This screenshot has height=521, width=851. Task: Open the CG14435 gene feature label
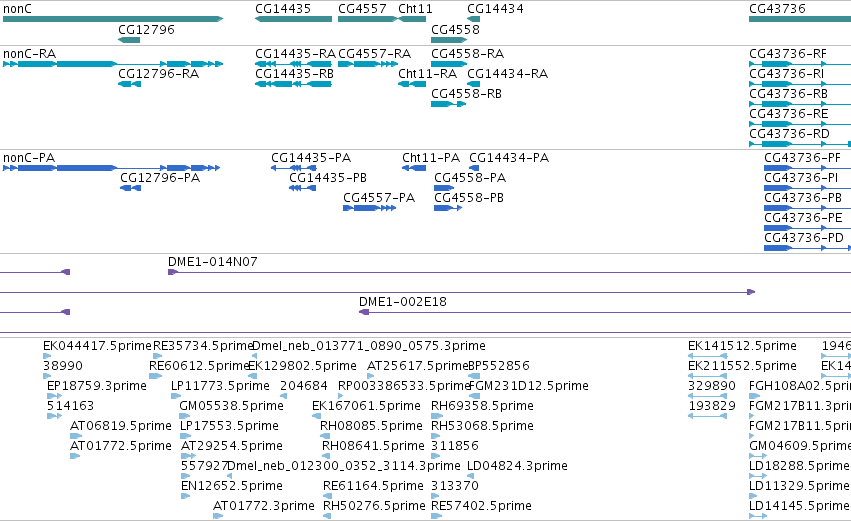tap(283, 9)
